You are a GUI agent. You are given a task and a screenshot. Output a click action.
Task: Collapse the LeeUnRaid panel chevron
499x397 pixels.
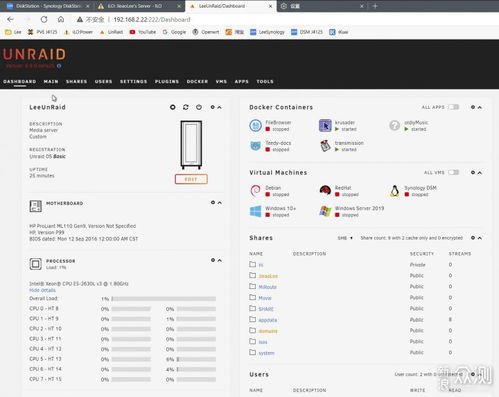coord(219,107)
